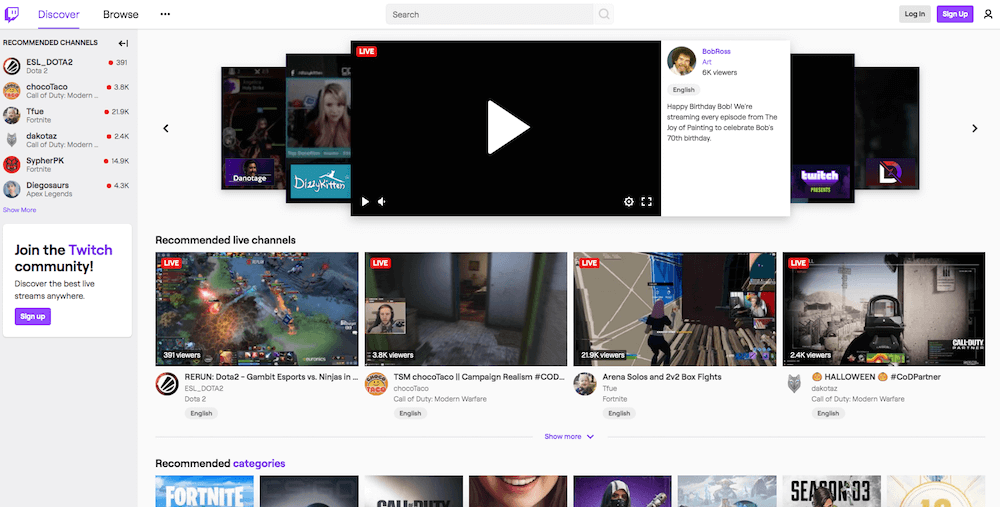The width and height of the screenshot is (1000, 507).
Task: Open Diegosaurs avatar in sidebar
Action: coord(11,189)
